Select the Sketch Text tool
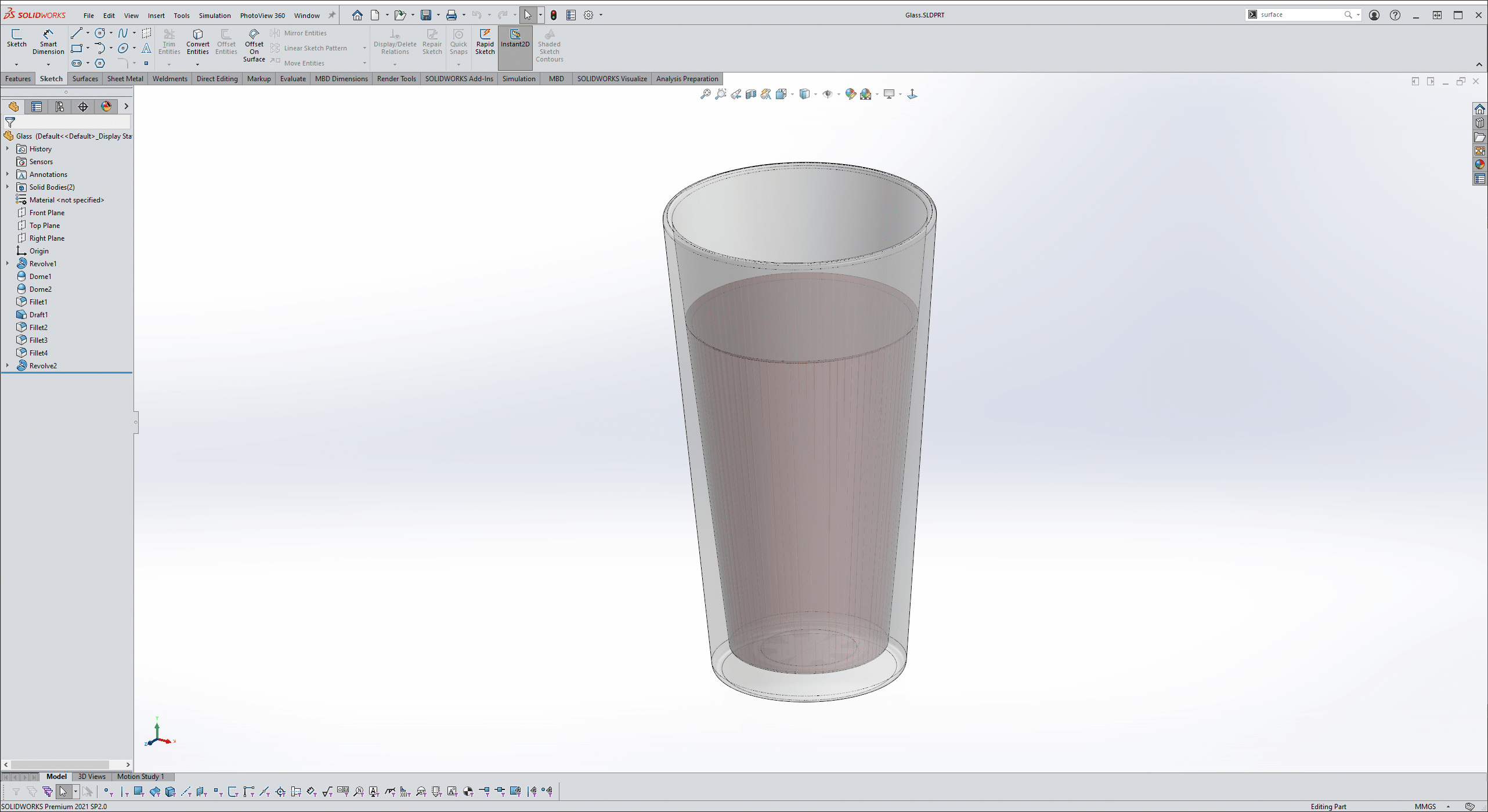Screen dimensions: 1488x812 (146, 48)
